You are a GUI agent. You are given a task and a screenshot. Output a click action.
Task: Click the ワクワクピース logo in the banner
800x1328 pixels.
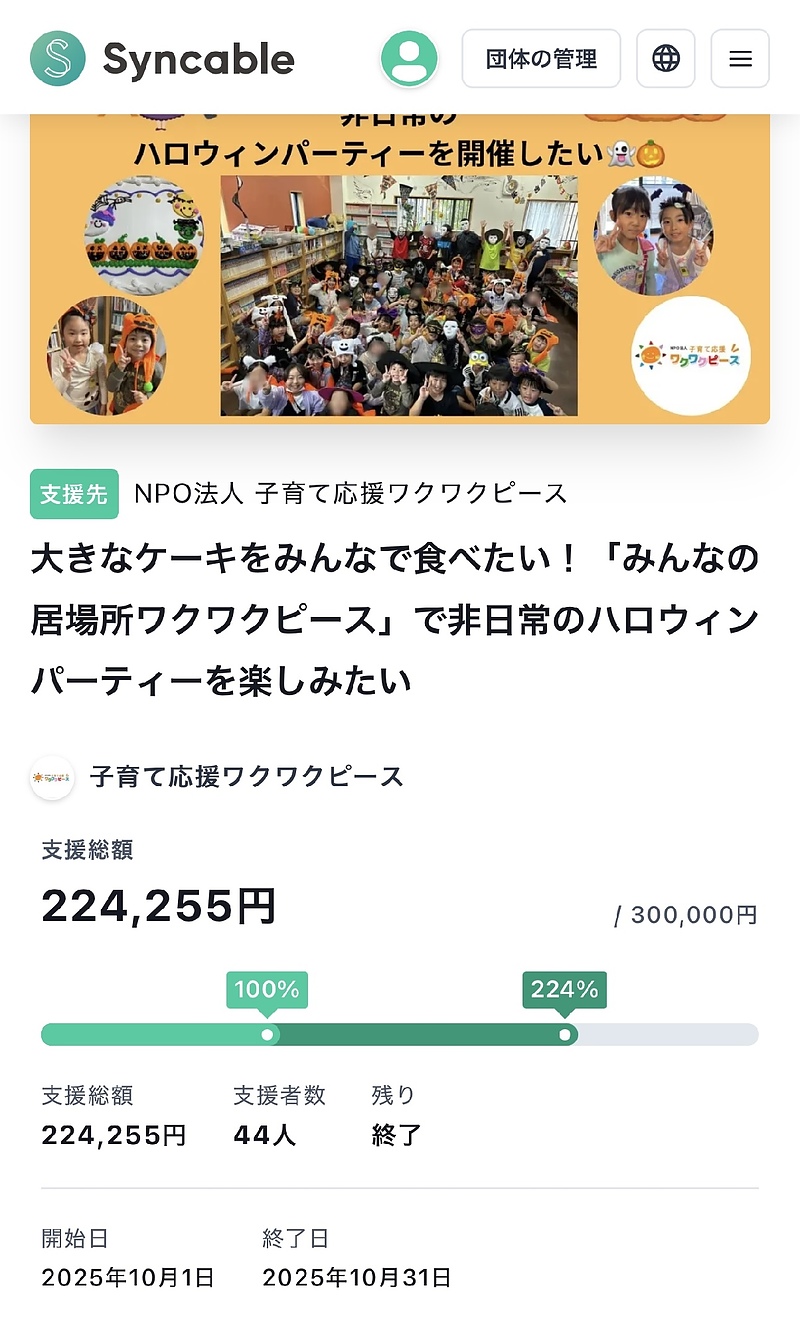click(691, 355)
